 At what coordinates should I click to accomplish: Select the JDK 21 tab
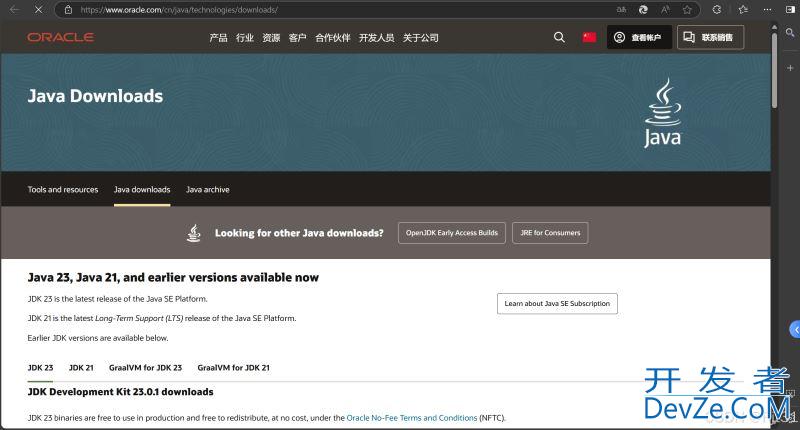[x=81, y=368]
